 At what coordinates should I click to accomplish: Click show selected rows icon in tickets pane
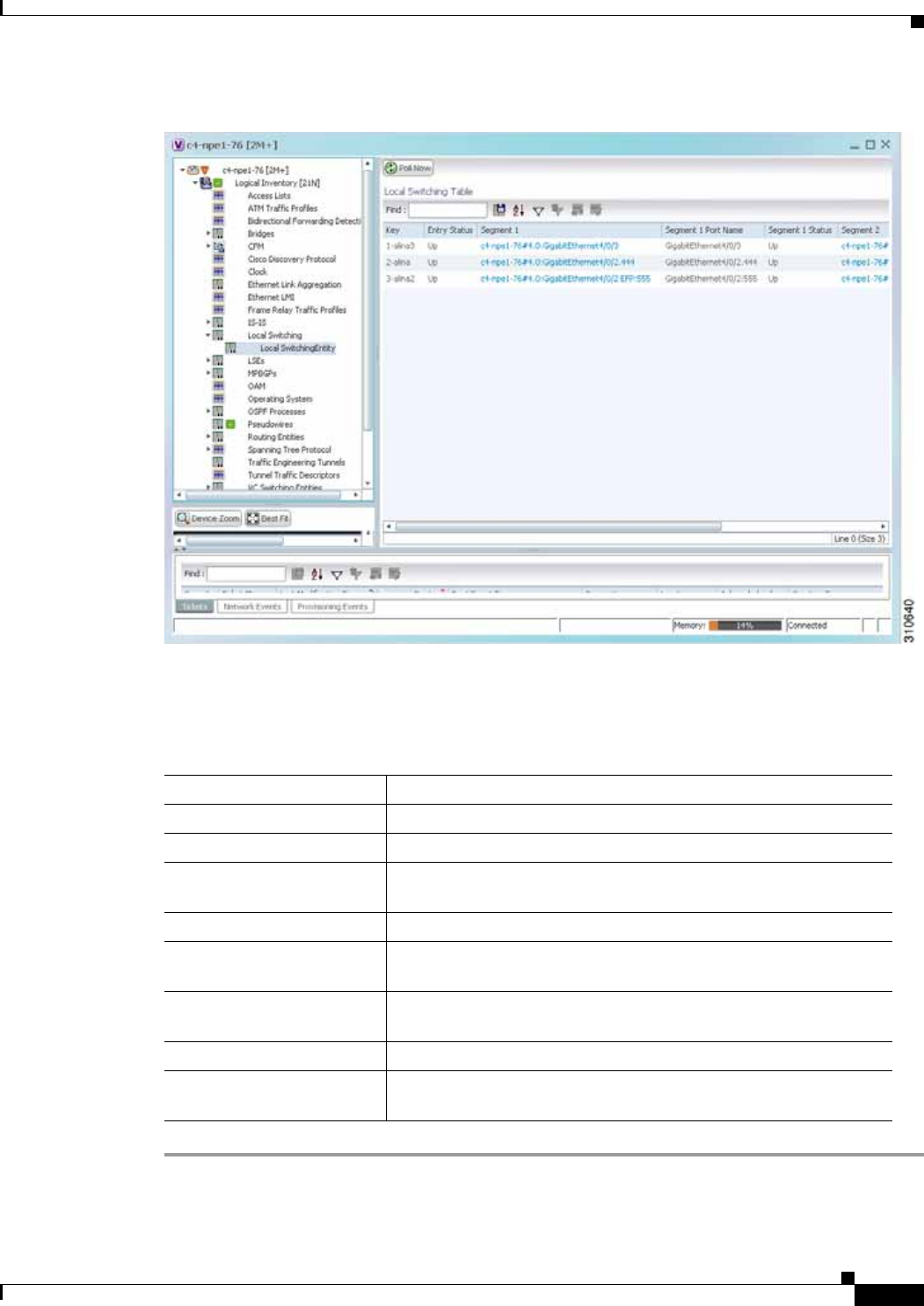395,573
